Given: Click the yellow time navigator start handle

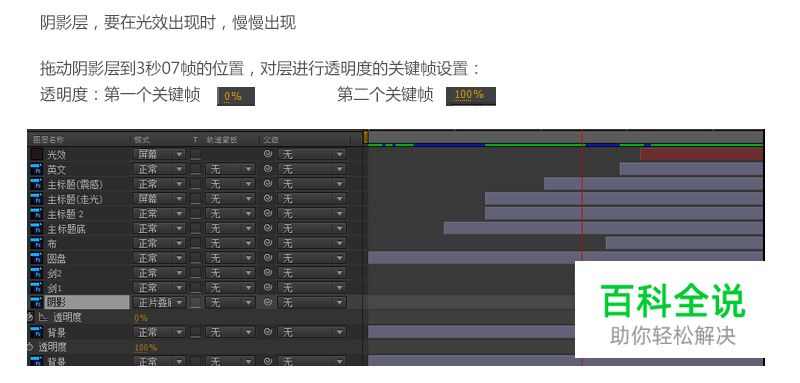Looking at the screenshot, I should [x=366, y=137].
